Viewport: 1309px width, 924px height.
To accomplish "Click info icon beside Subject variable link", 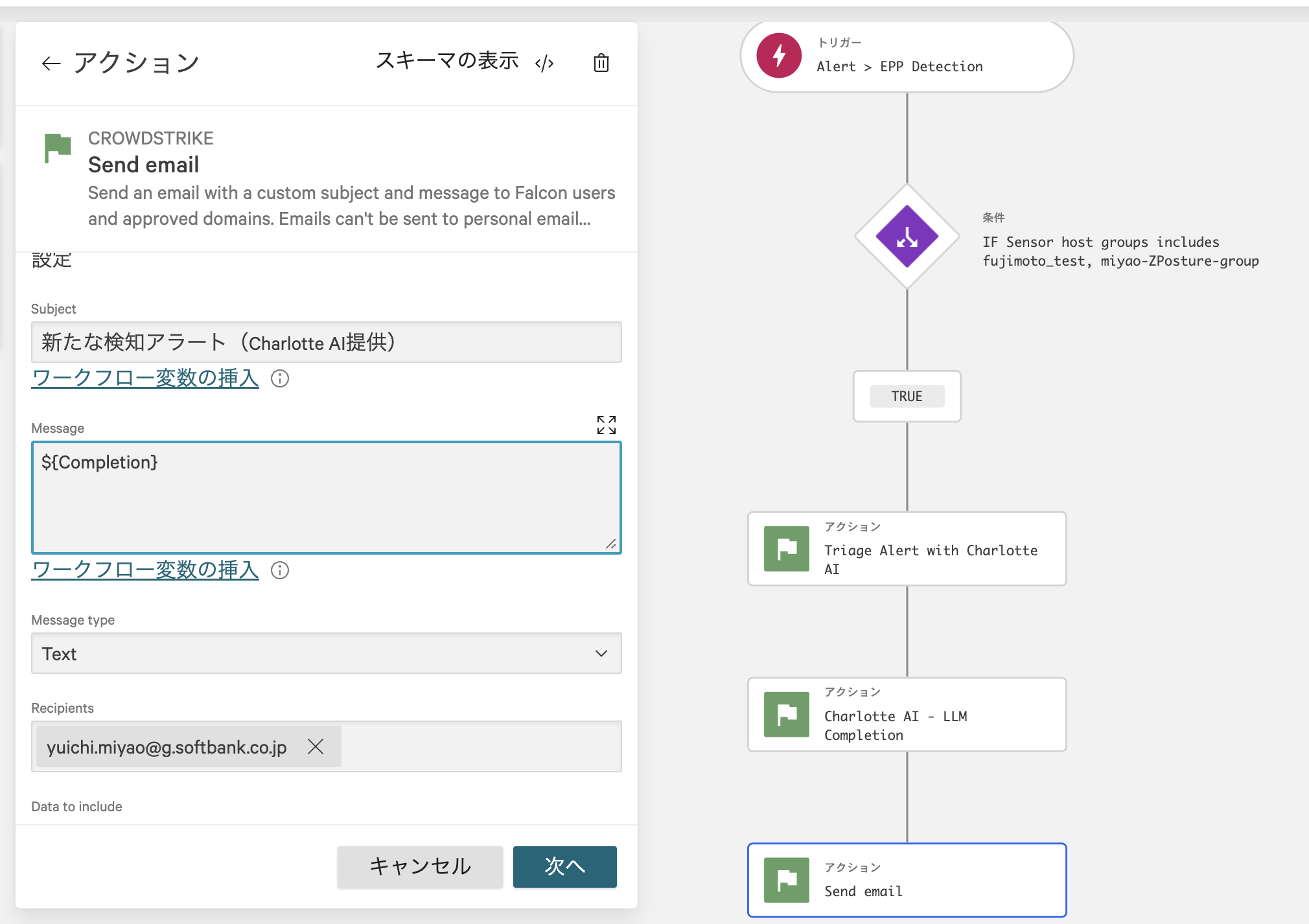I will point(280,378).
